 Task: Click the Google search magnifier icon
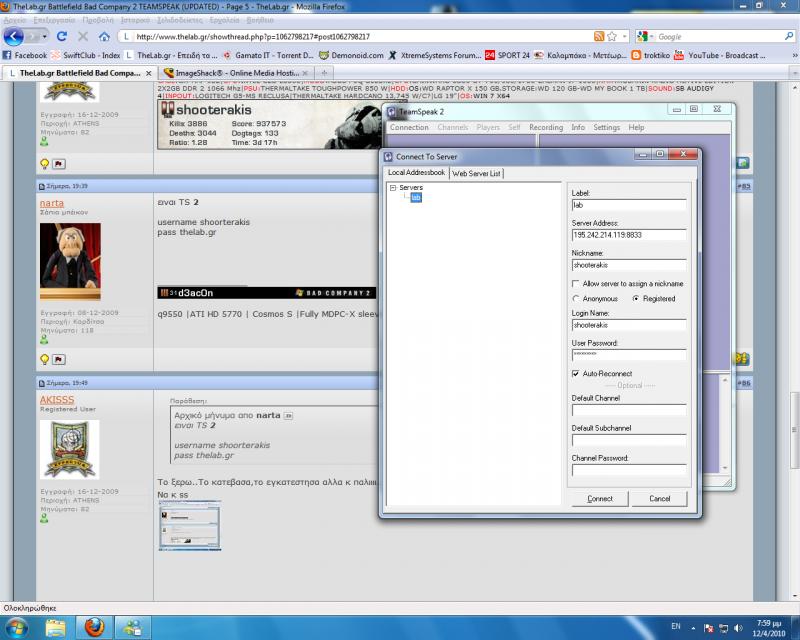point(789,36)
